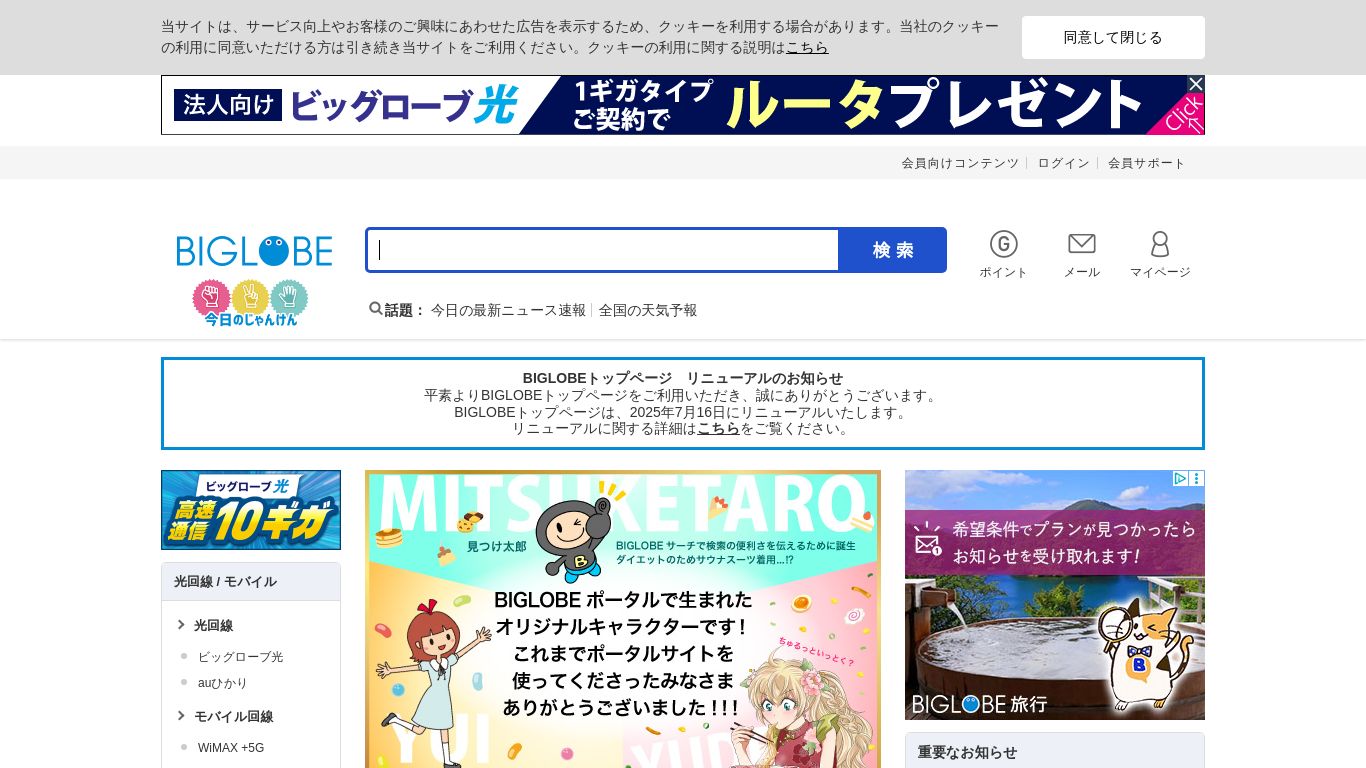Click the BIGLOBE旅行 advertisement
The width and height of the screenshot is (1366, 768).
1055,595
